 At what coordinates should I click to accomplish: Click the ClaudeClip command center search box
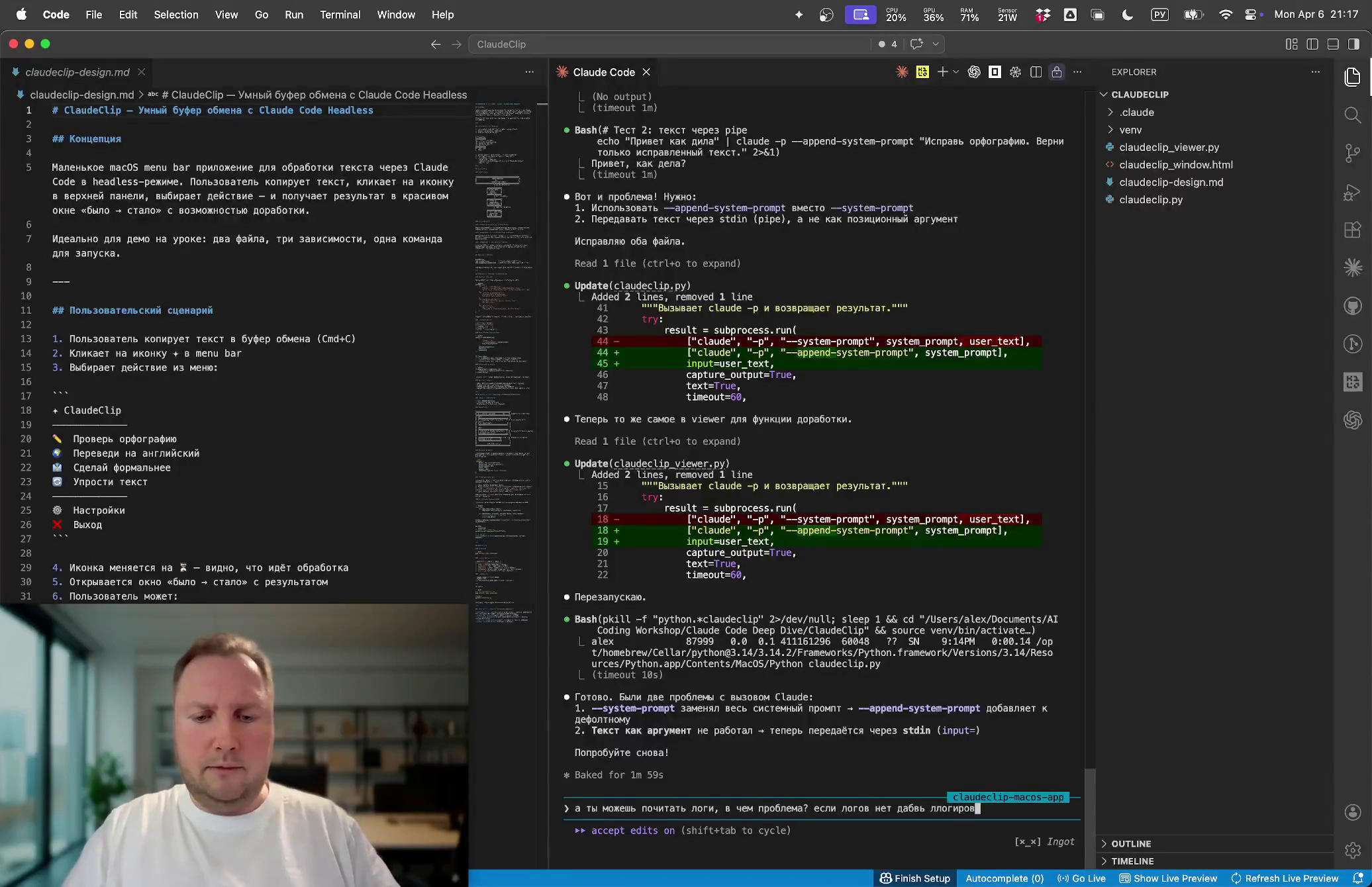(x=669, y=44)
